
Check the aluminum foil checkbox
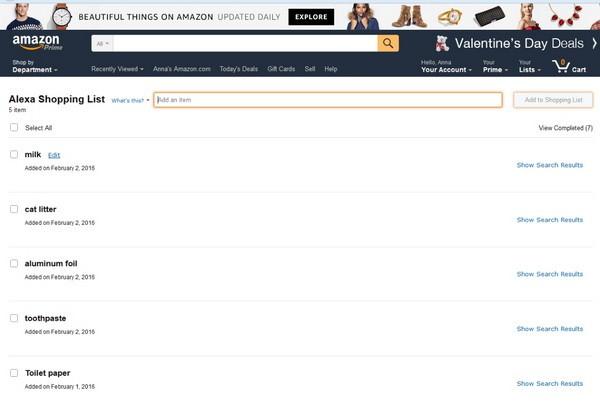[x=14, y=263]
